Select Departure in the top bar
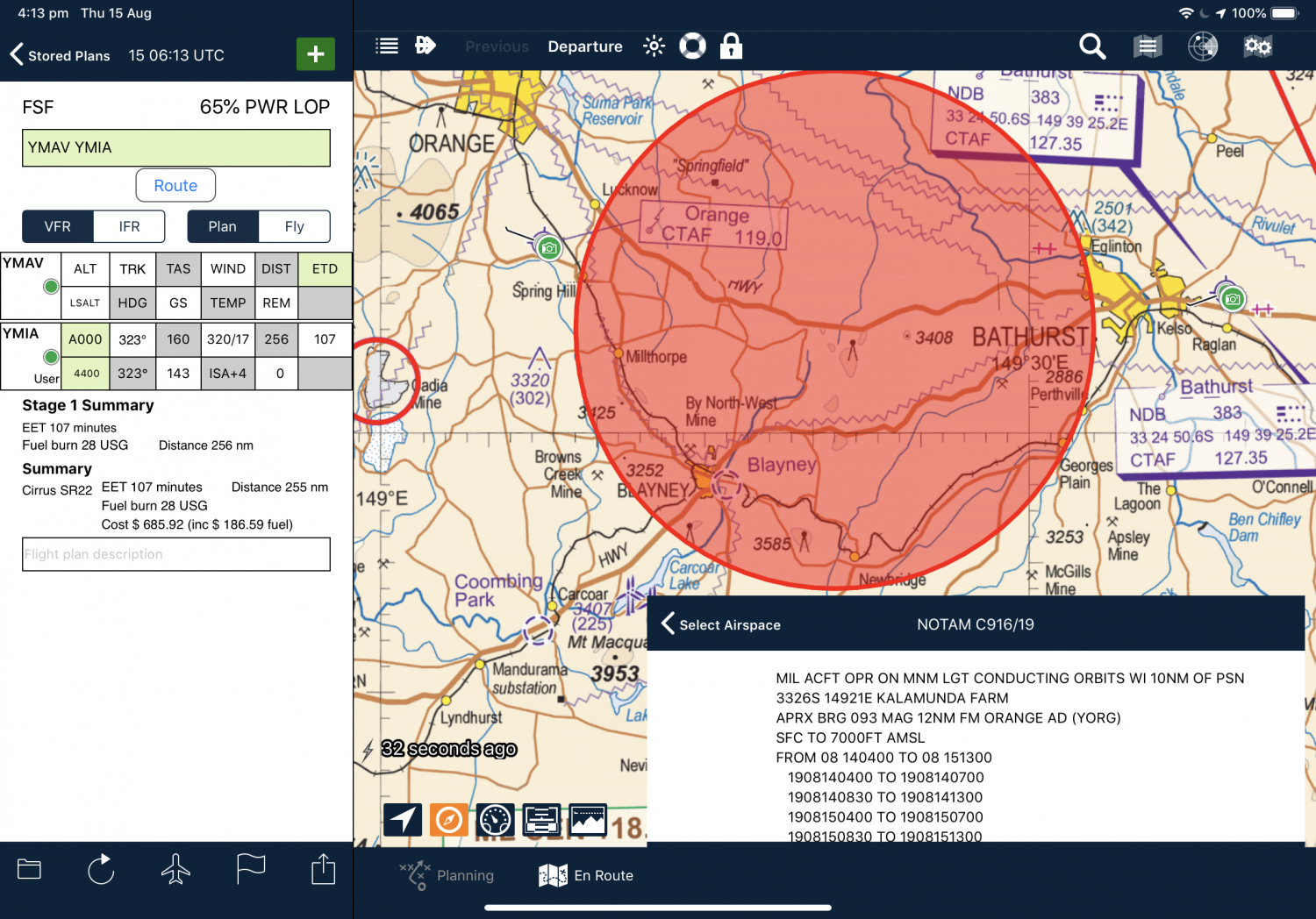 (x=584, y=46)
